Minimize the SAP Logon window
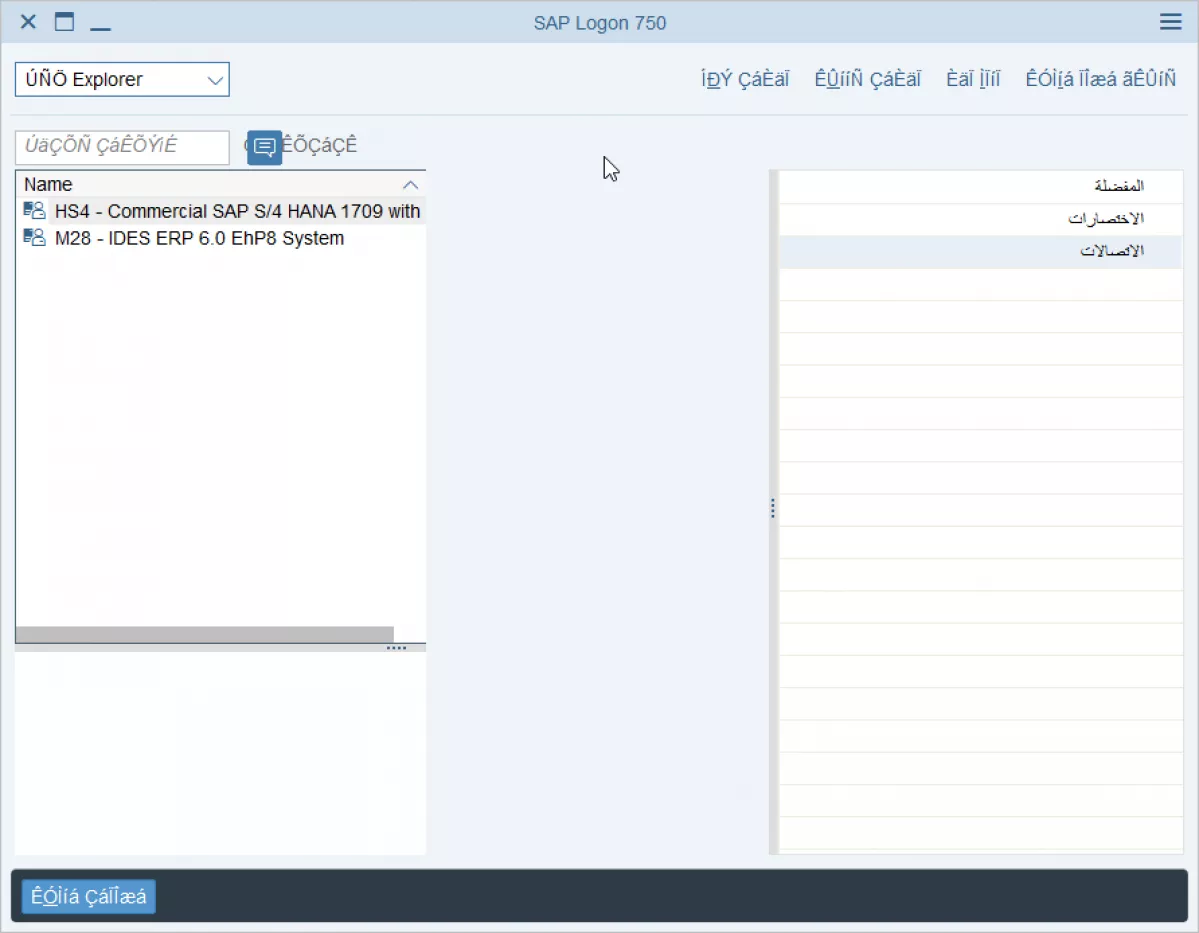 pyautogui.click(x=100, y=28)
